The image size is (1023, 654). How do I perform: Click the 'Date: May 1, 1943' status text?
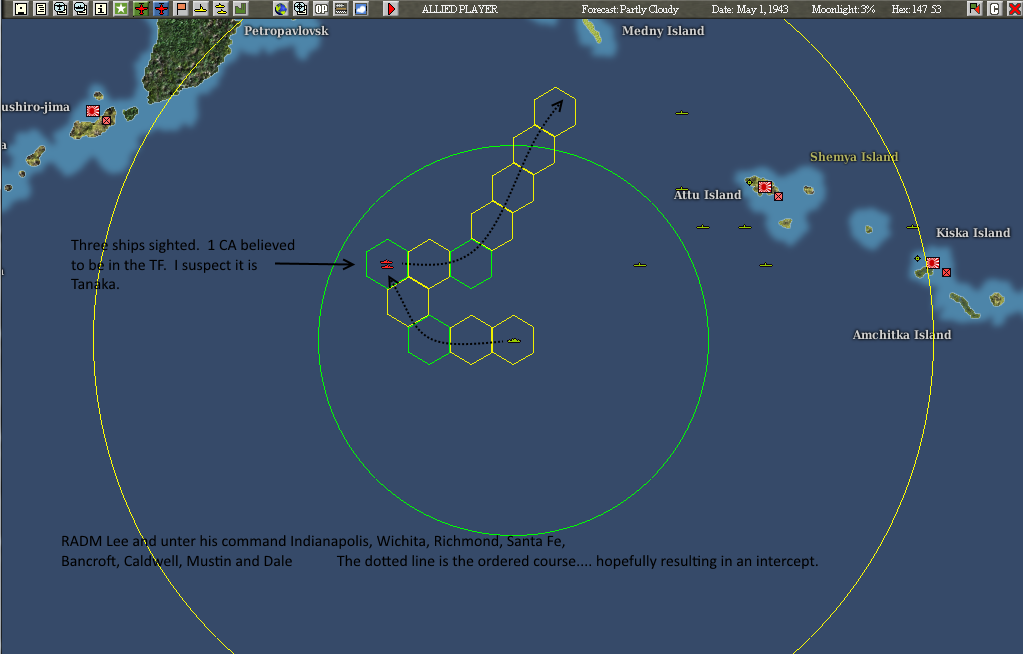coord(750,9)
